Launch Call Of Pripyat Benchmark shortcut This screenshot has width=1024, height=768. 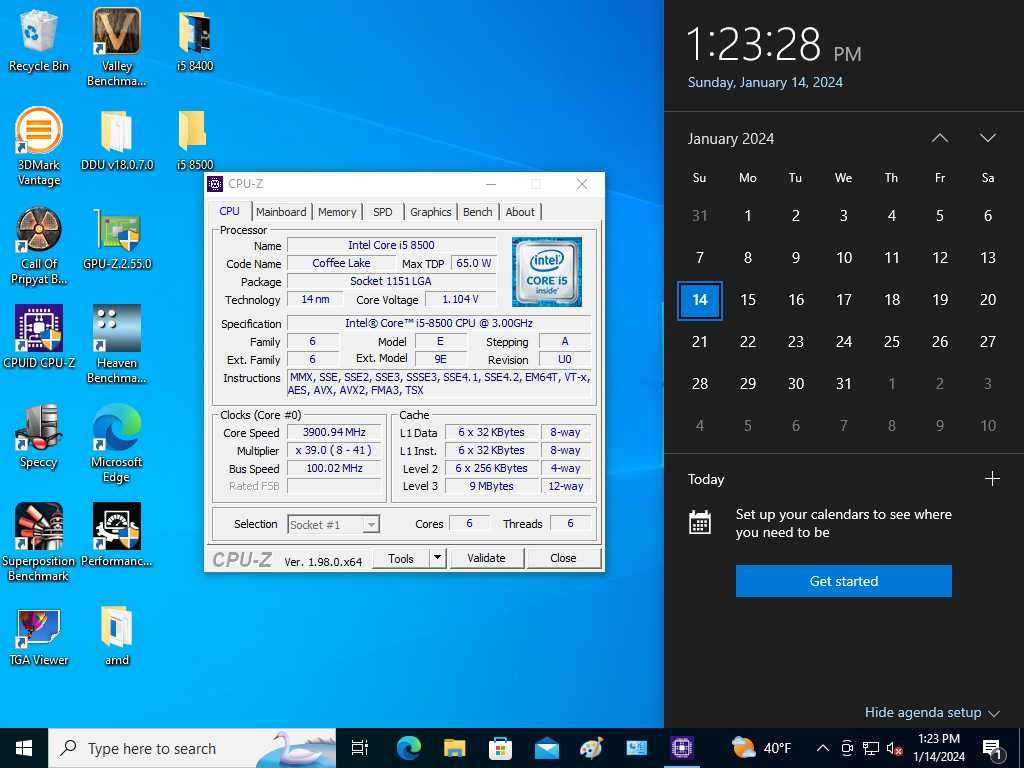(x=39, y=246)
